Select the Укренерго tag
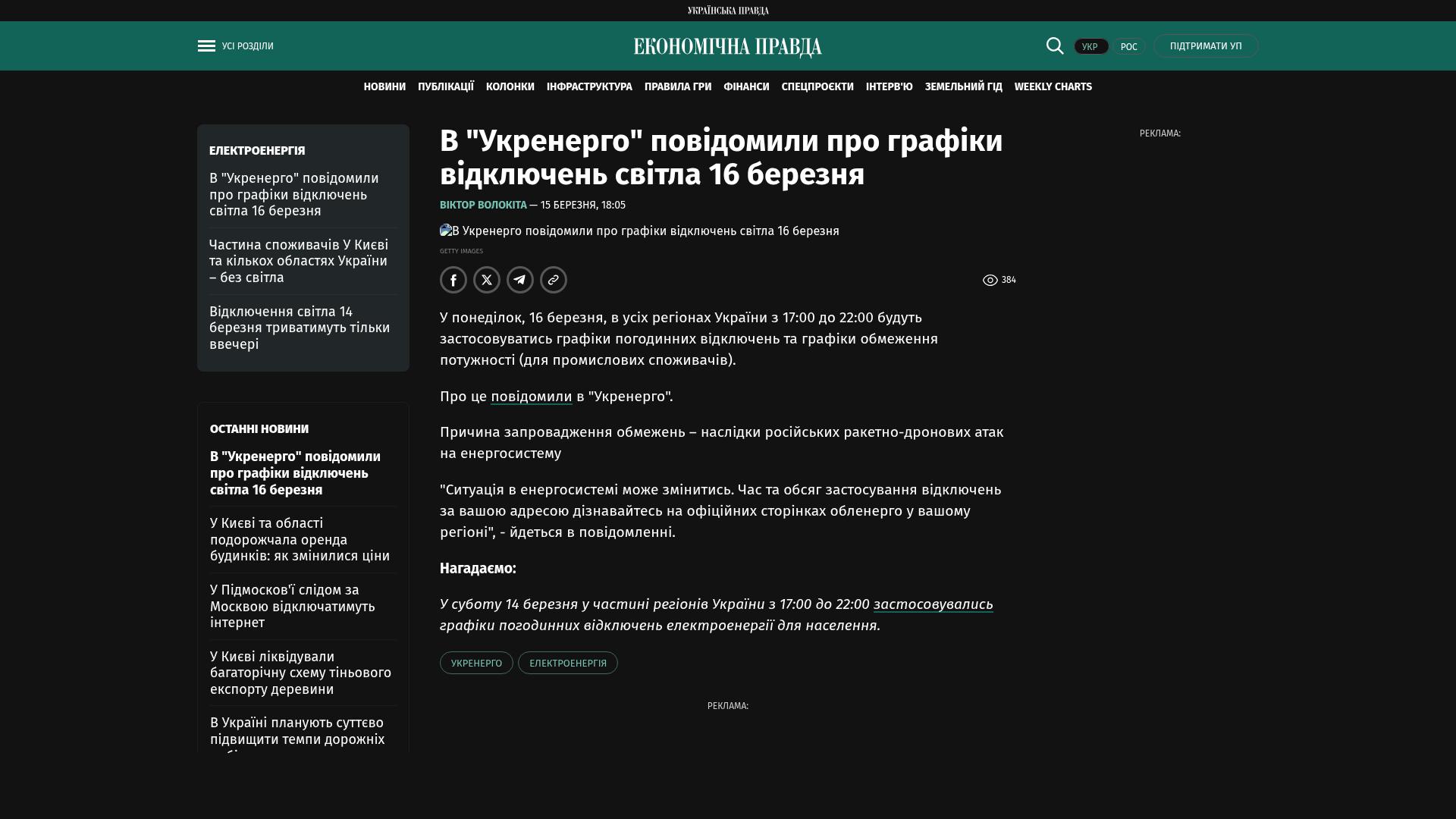This screenshot has height=819, width=1456. [x=476, y=664]
